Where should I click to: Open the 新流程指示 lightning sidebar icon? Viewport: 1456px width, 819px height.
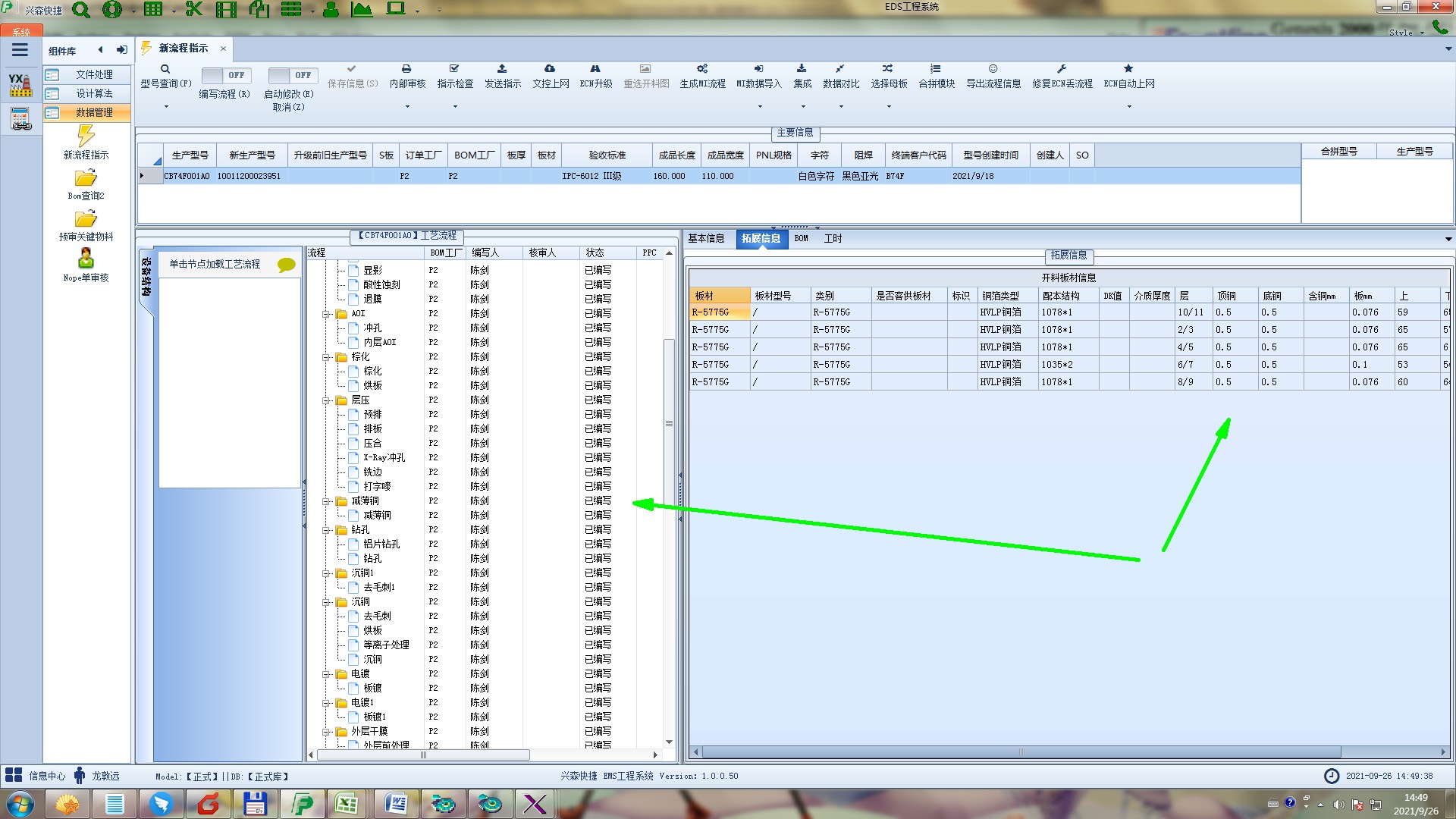(x=86, y=136)
